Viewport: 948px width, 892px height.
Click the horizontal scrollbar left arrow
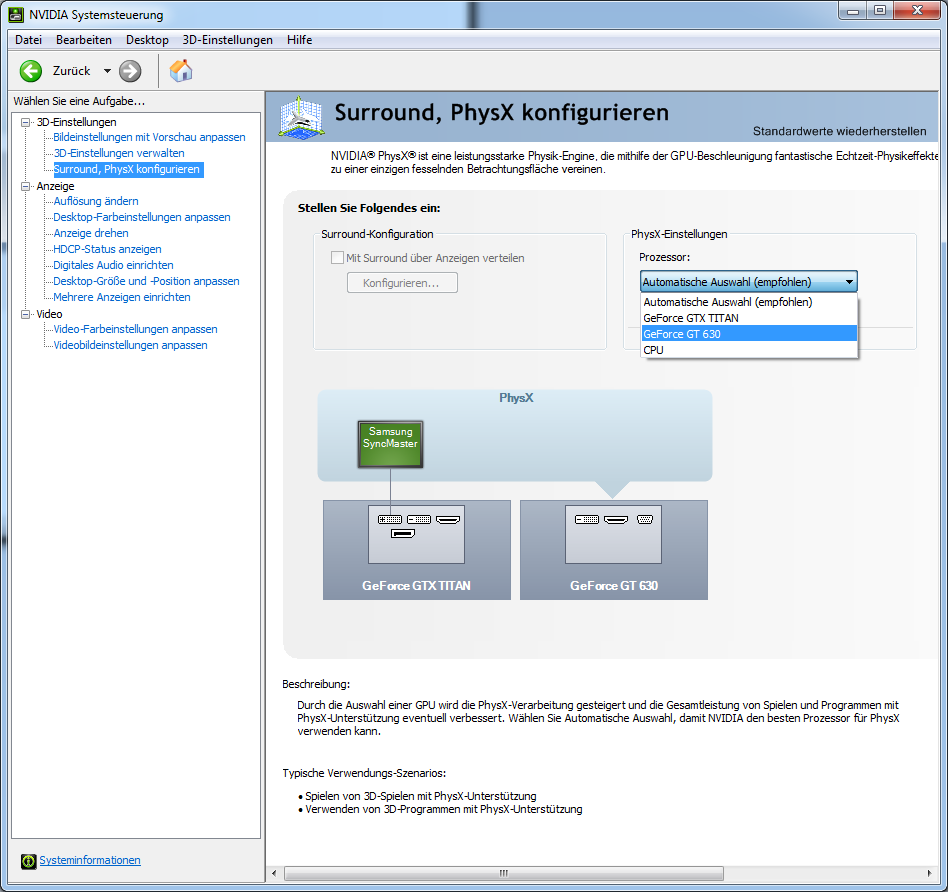[x=274, y=873]
